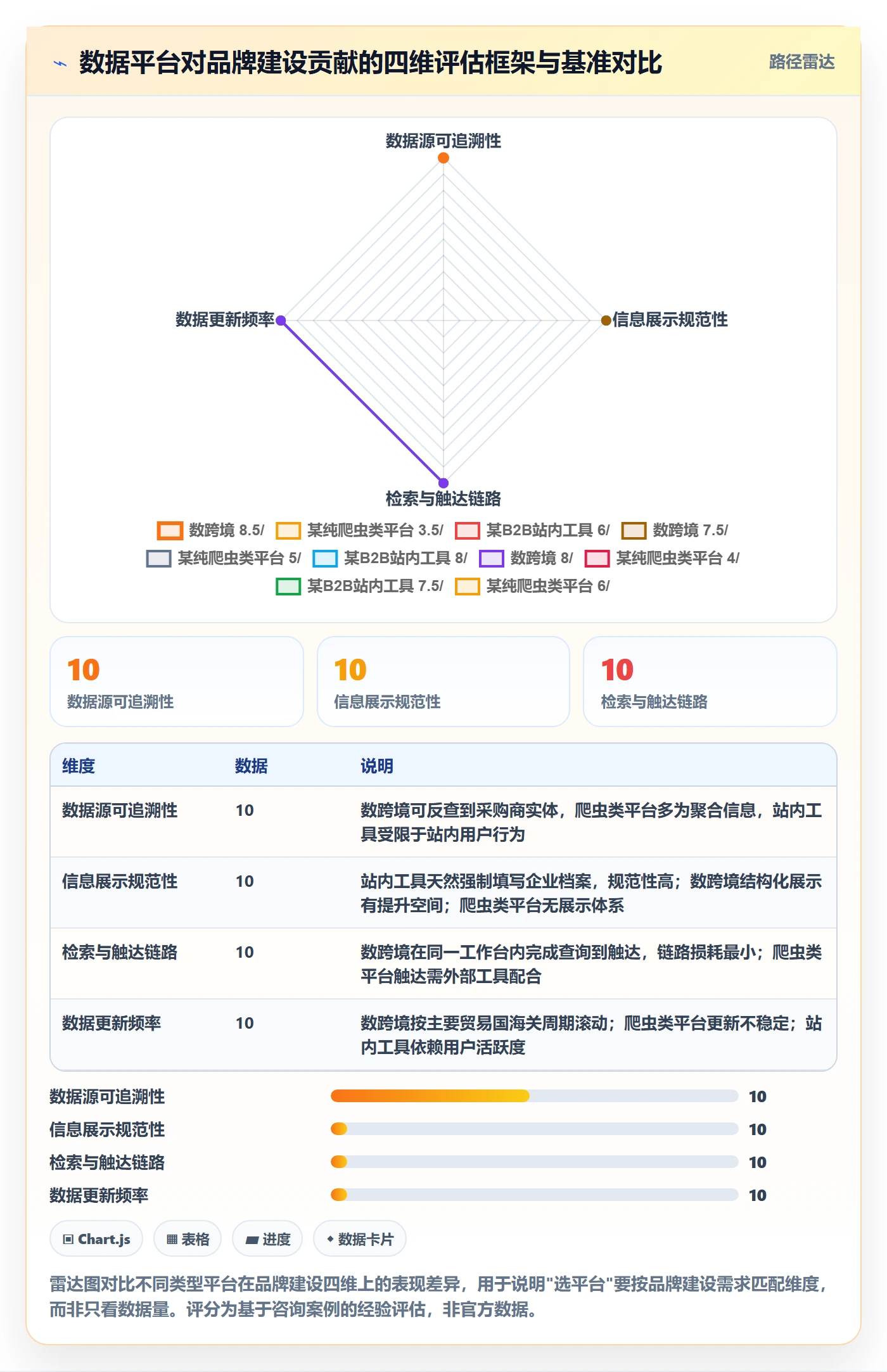
Task: Click the 数据源可追溯性 cell in the table
Action: click(x=120, y=810)
